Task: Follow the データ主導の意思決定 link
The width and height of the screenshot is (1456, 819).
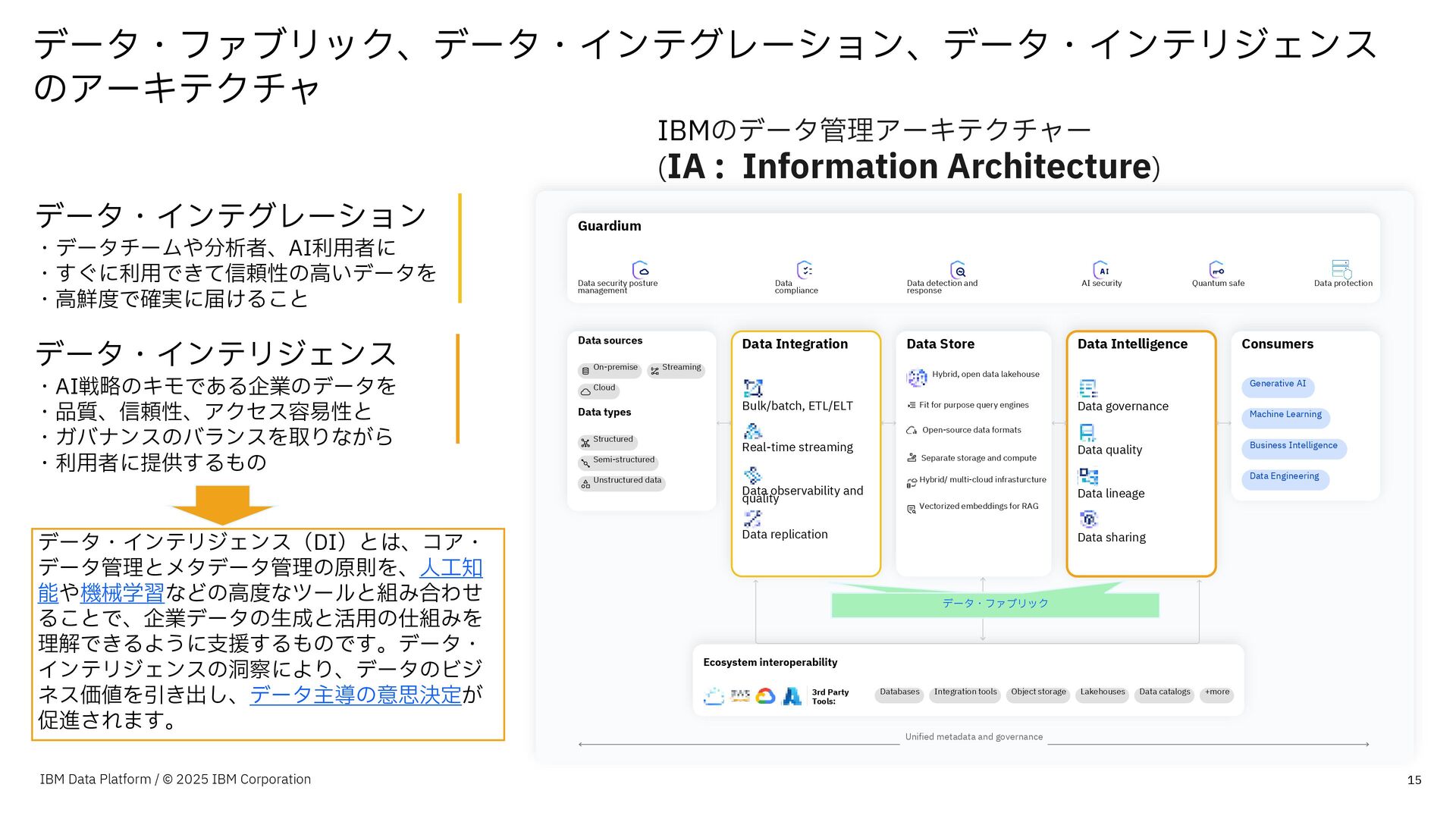Action: pyautogui.click(x=355, y=694)
